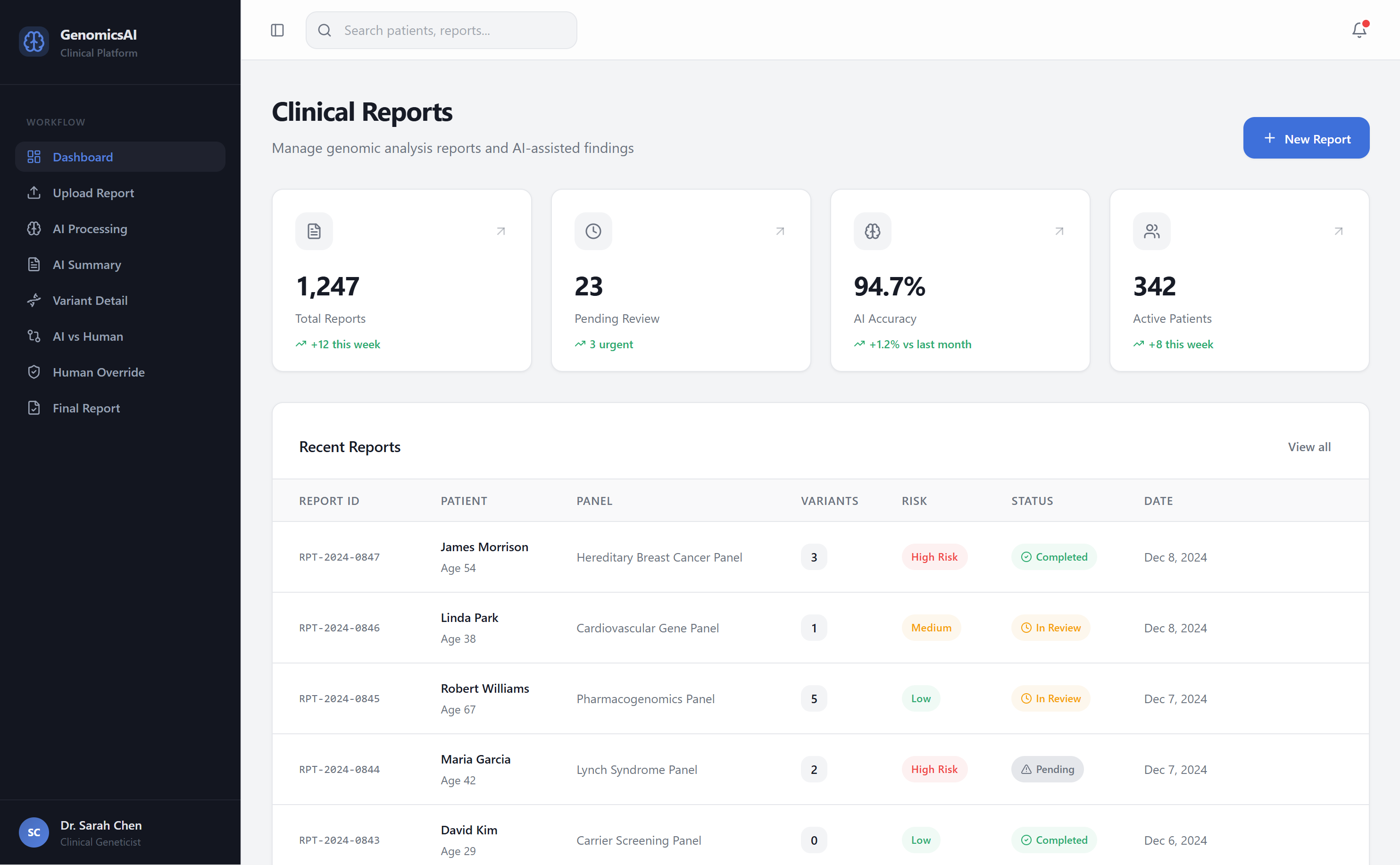Viewport: 1400px width, 865px height.
Task: Click the VARIANTS column header
Action: point(830,501)
